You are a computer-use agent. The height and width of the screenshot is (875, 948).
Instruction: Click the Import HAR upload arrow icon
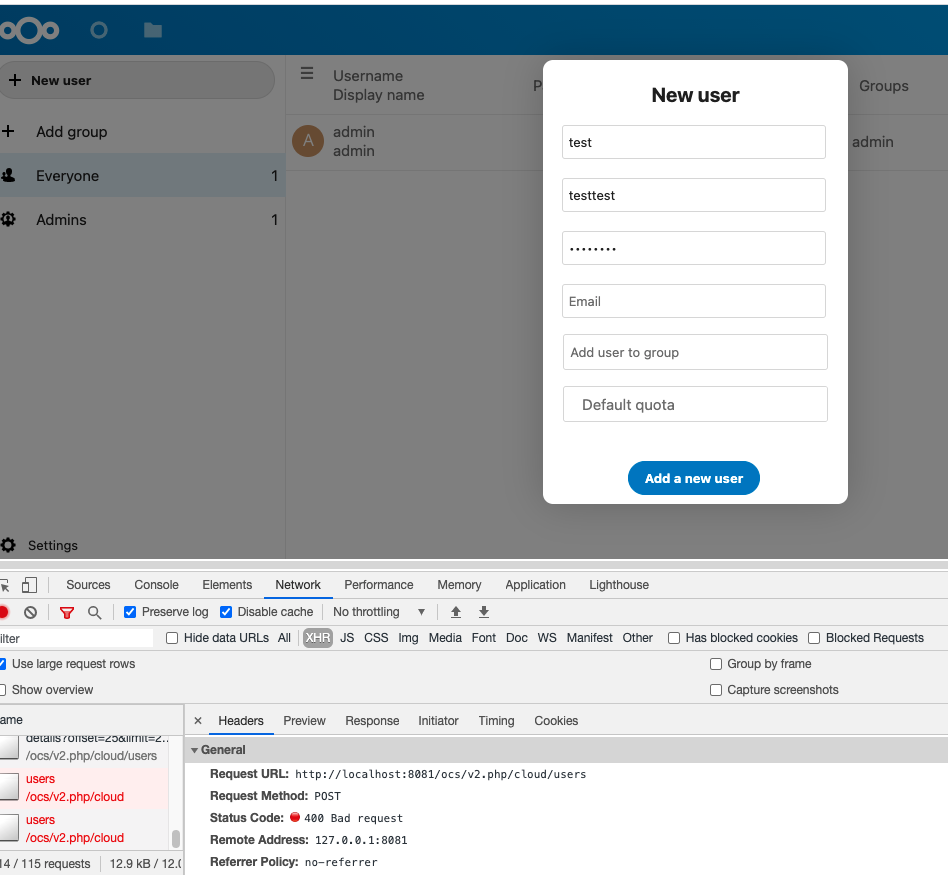tap(456, 612)
